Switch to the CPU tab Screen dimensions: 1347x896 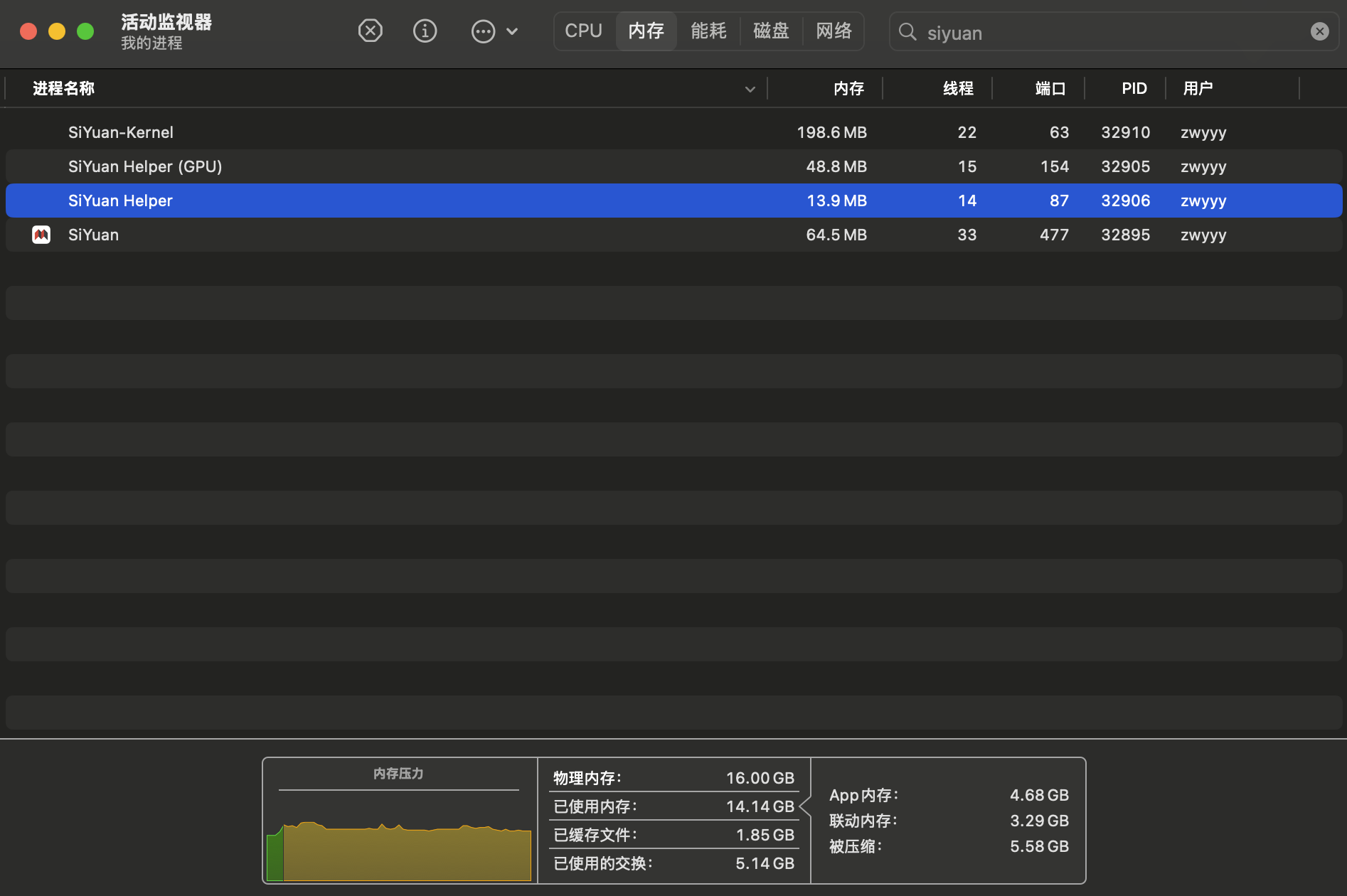(x=583, y=31)
